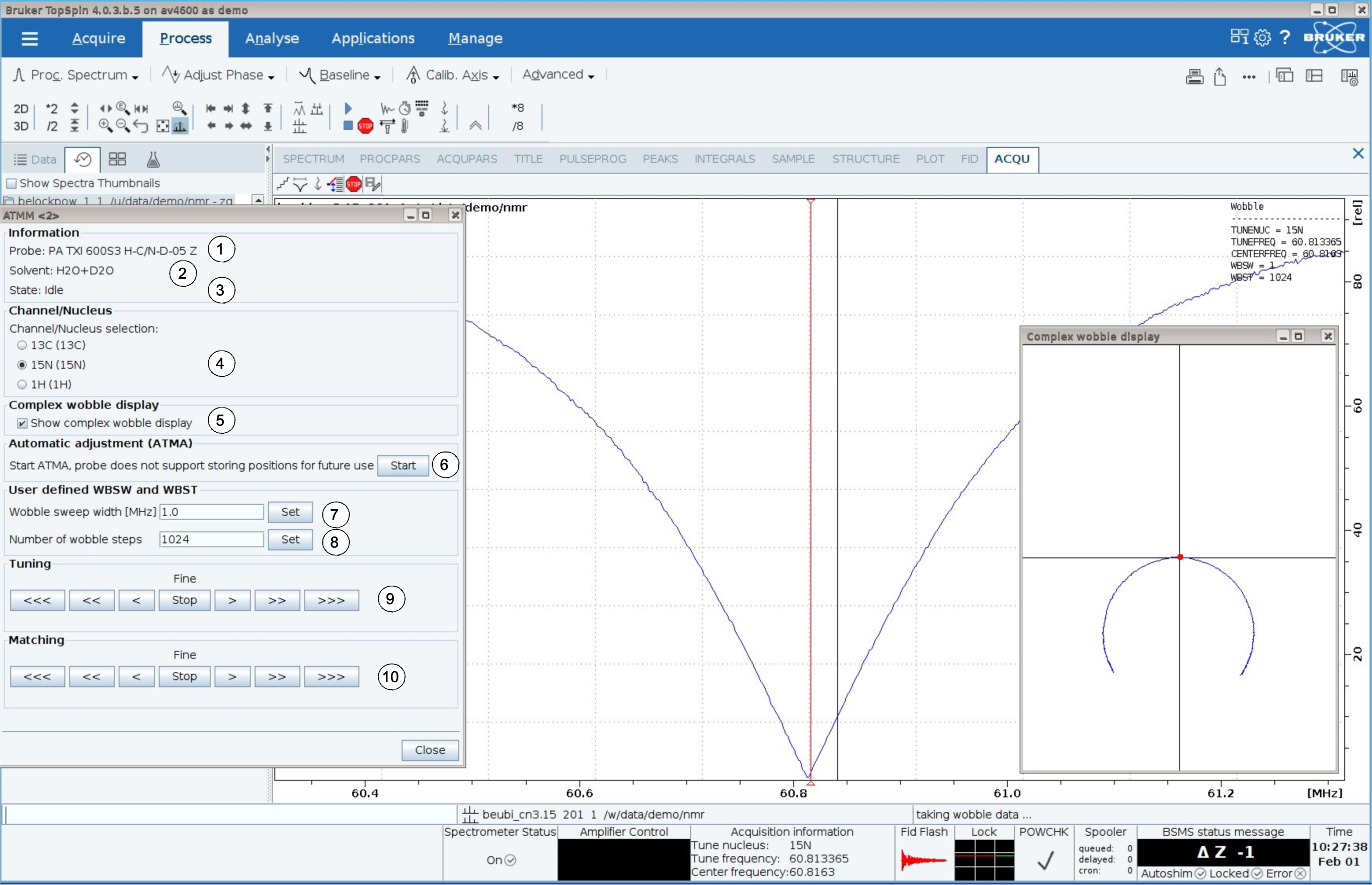Switch to the SPECTRUM tab
The image size is (1372, 885).
pos(313,158)
